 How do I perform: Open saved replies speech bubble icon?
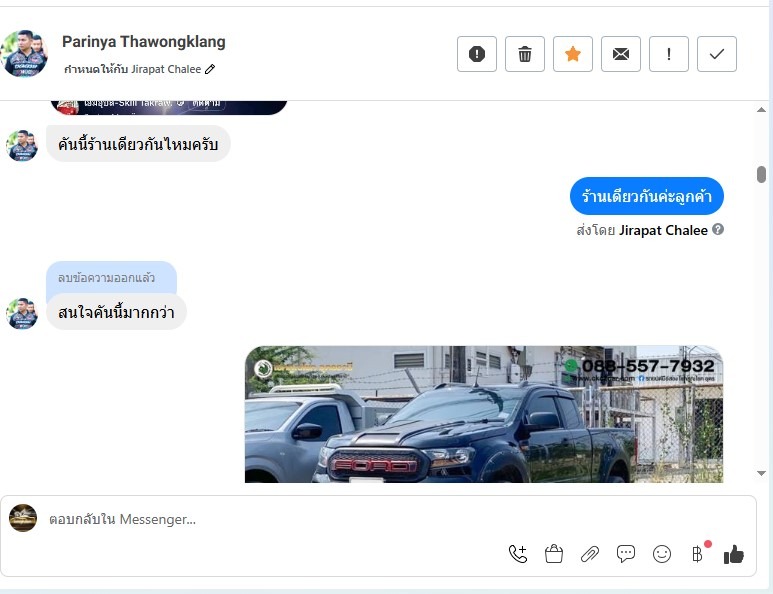click(626, 554)
